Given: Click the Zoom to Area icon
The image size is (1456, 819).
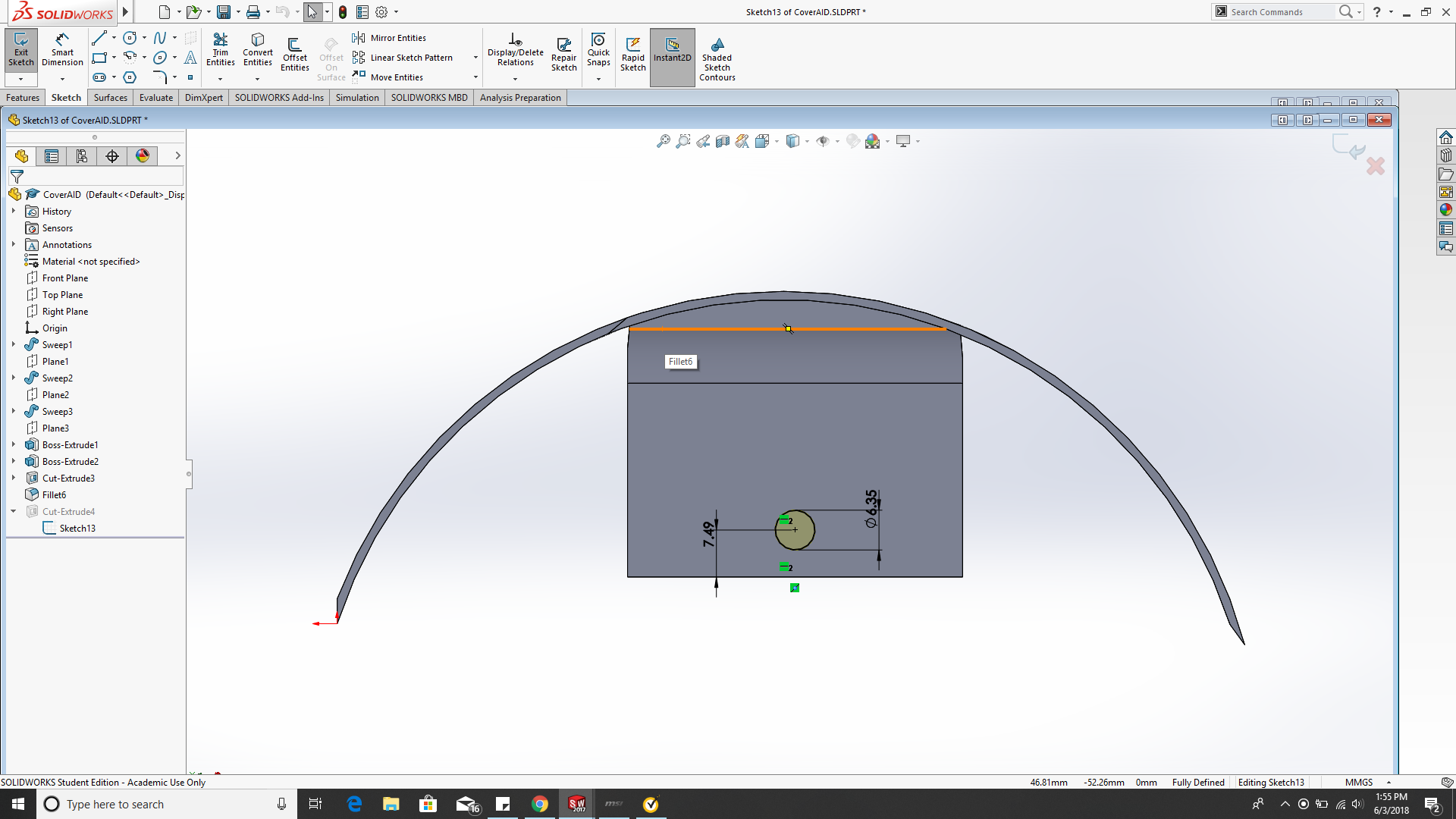Looking at the screenshot, I should tap(683, 141).
